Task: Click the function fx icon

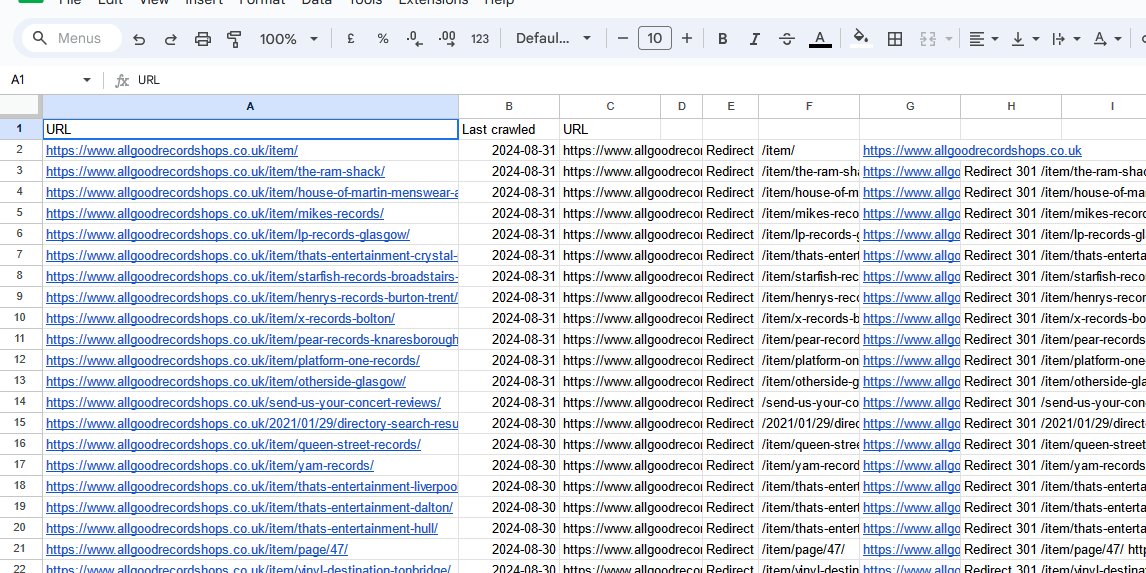Action: point(122,80)
